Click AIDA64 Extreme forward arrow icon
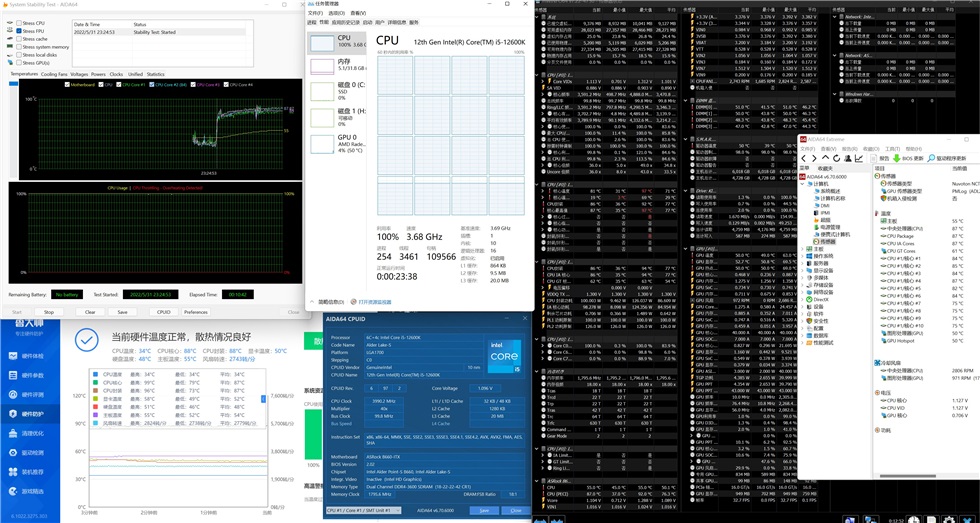980x523 pixels. 814,158
